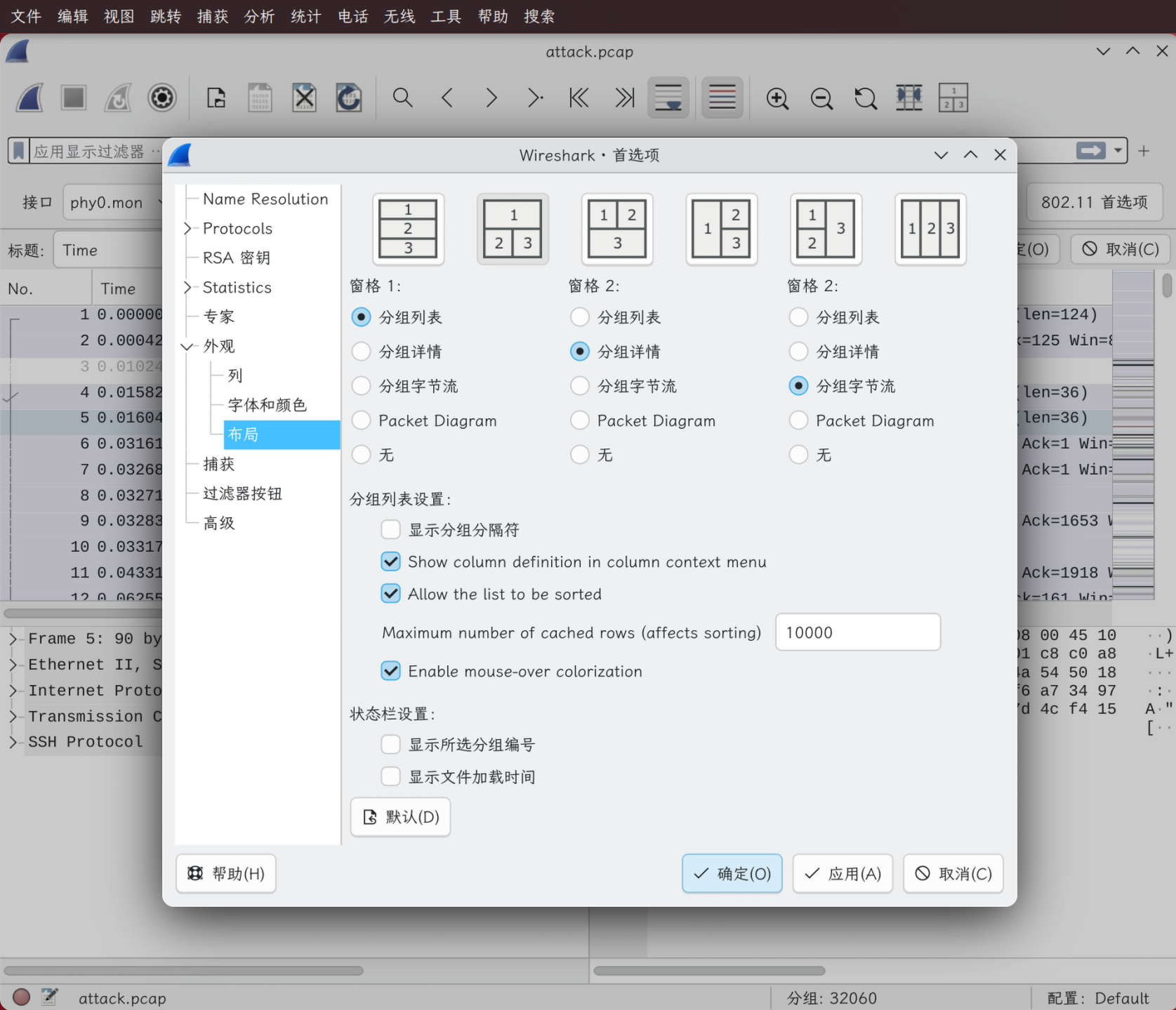Jump to first packet icon
Viewport: 1176px width, 1010px height.
pos(579,98)
